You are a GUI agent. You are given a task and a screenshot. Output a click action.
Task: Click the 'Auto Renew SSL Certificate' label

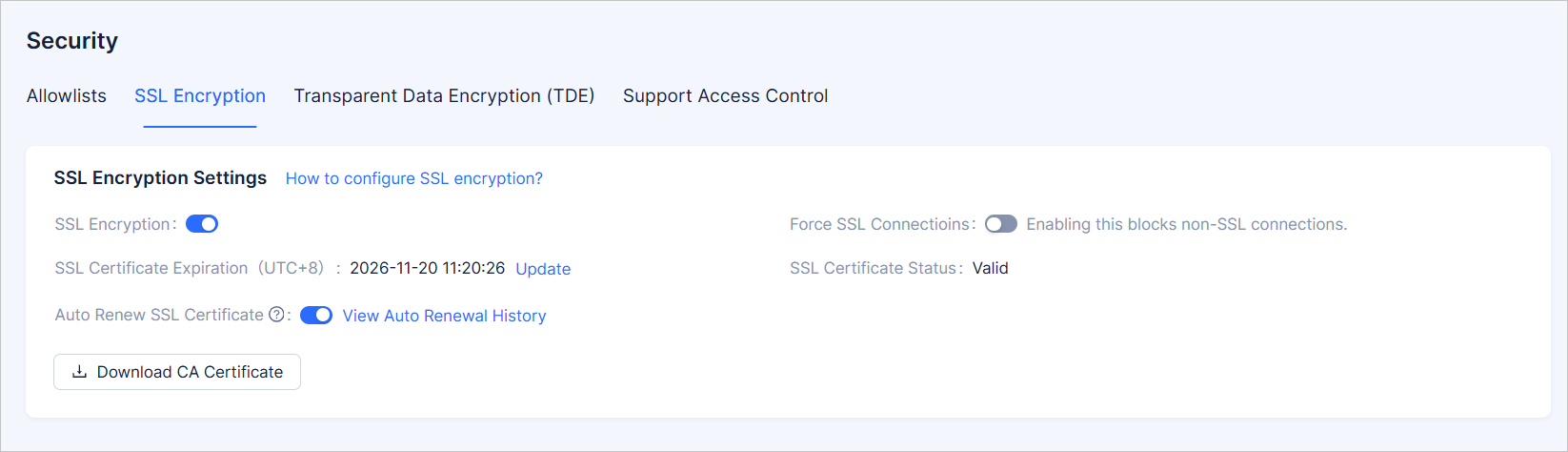[x=159, y=315]
